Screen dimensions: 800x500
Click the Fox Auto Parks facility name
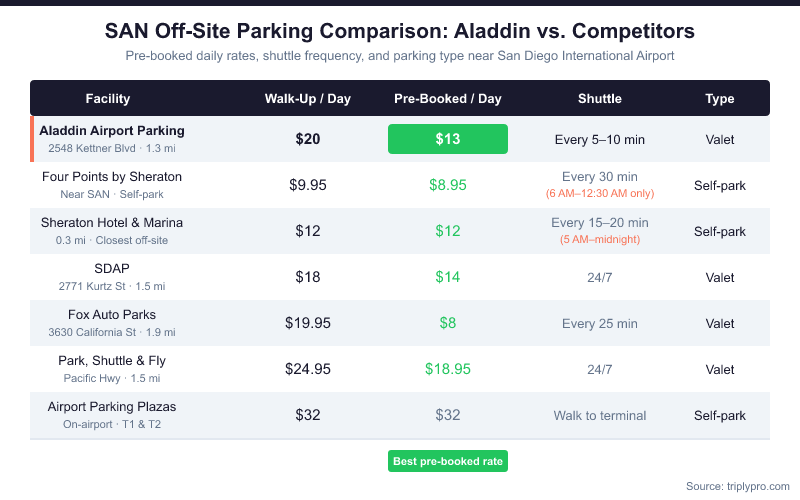[x=112, y=315]
